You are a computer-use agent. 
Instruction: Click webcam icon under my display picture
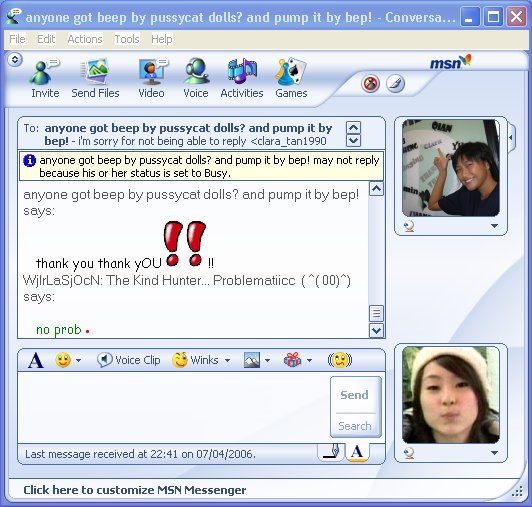tap(409, 453)
